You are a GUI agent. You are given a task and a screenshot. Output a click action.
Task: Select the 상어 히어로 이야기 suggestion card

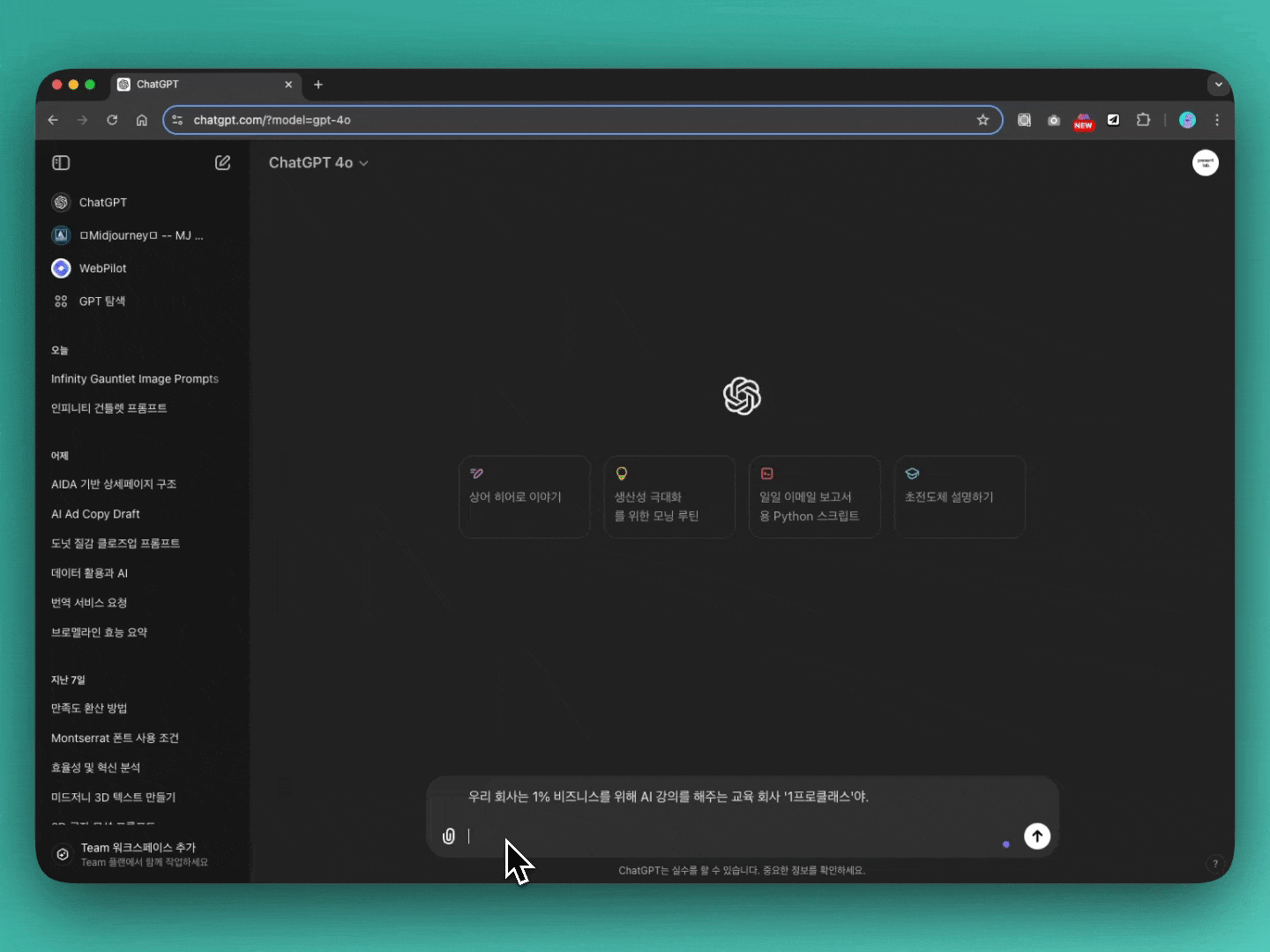[525, 497]
